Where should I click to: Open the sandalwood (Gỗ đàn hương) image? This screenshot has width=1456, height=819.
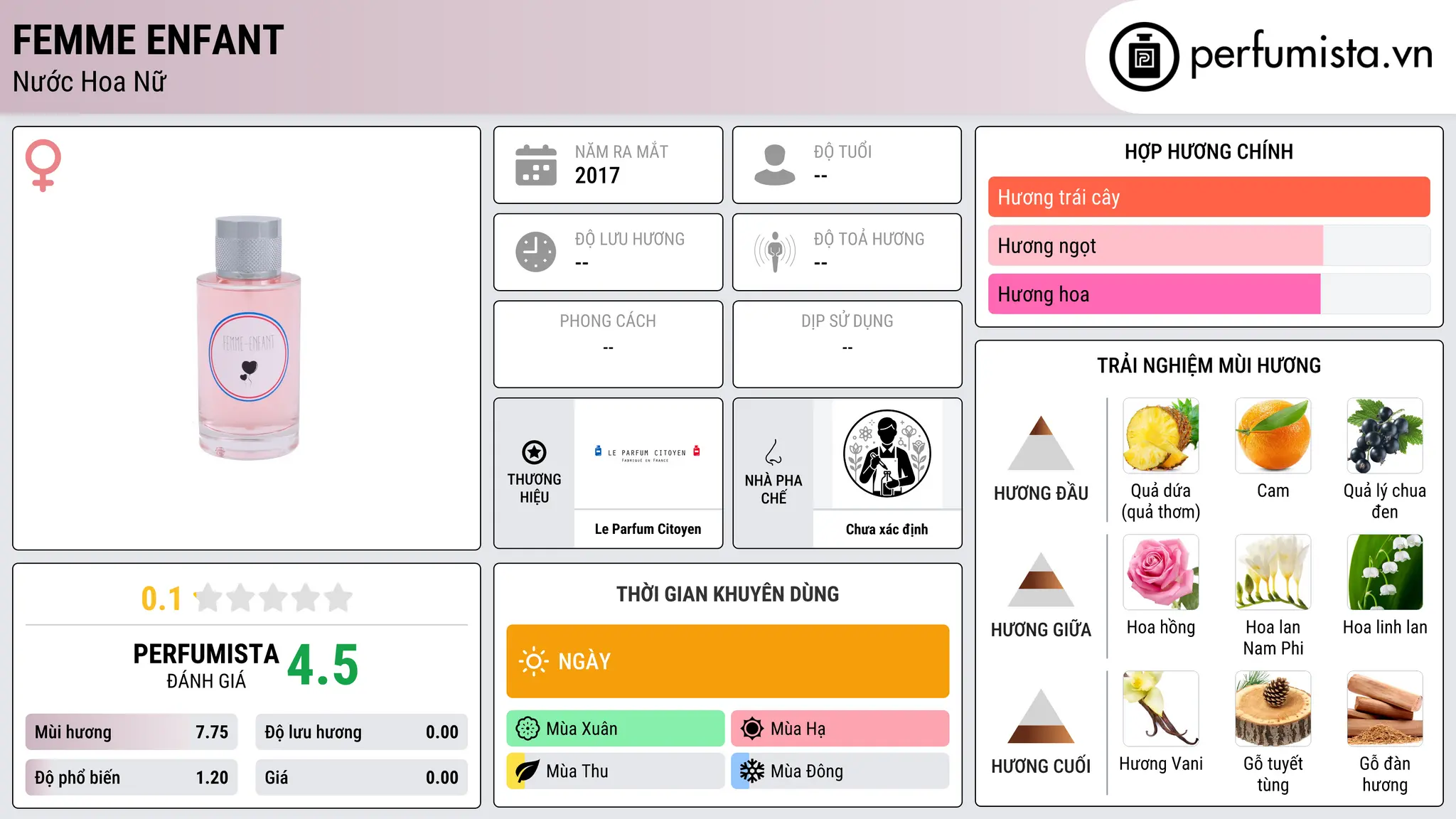click(1385, 709)
